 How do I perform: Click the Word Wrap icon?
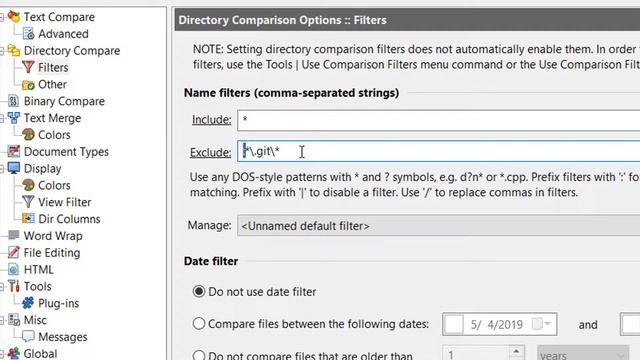pos(13,235)
